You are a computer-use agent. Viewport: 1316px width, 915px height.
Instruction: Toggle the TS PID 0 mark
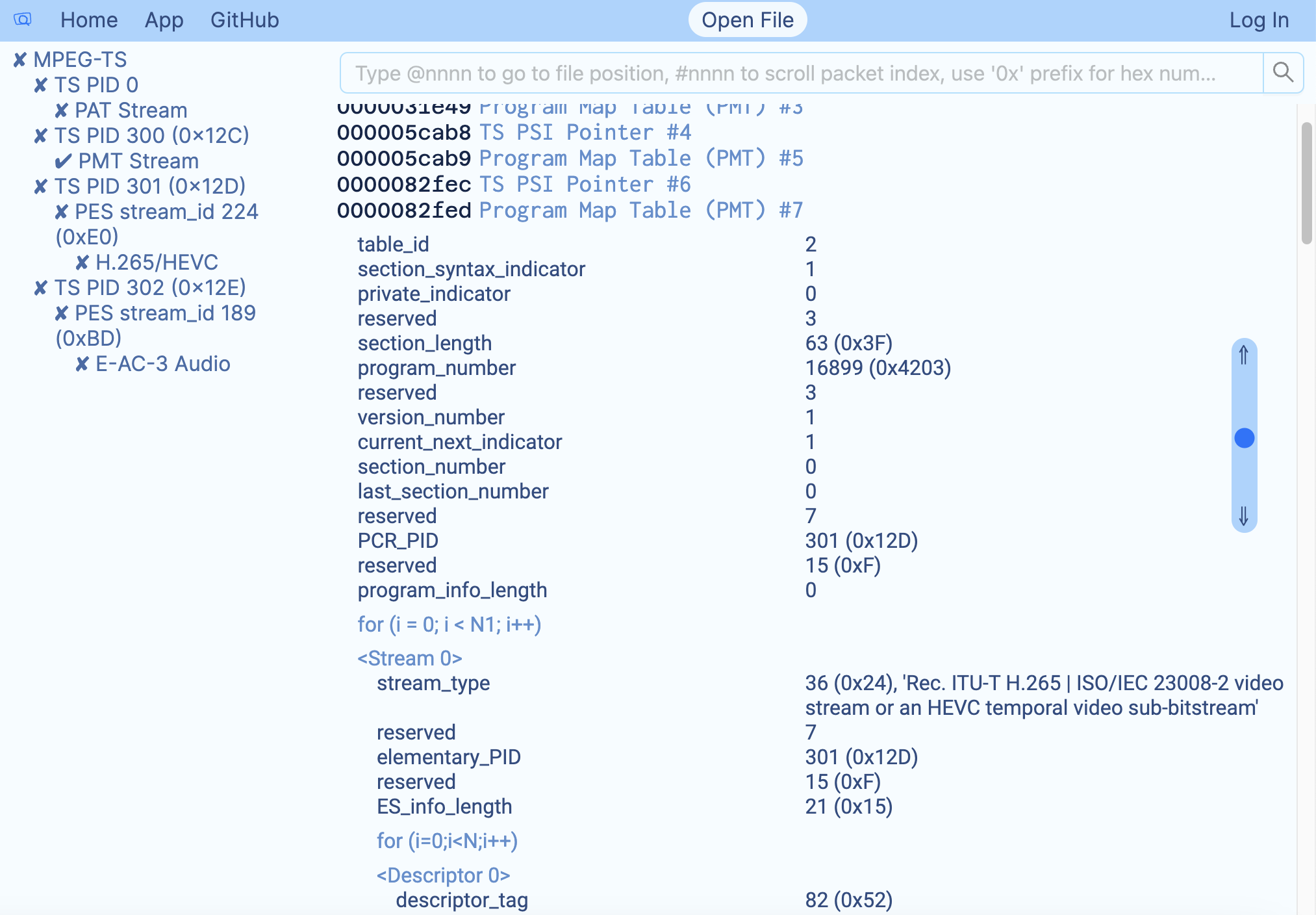pos(40,84)
